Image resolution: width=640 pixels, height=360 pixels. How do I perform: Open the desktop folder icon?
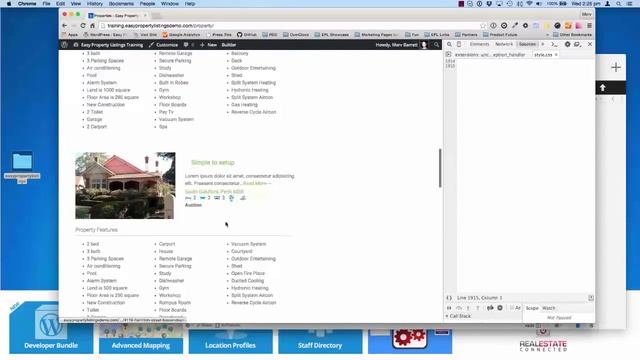[x=22, y=161]
